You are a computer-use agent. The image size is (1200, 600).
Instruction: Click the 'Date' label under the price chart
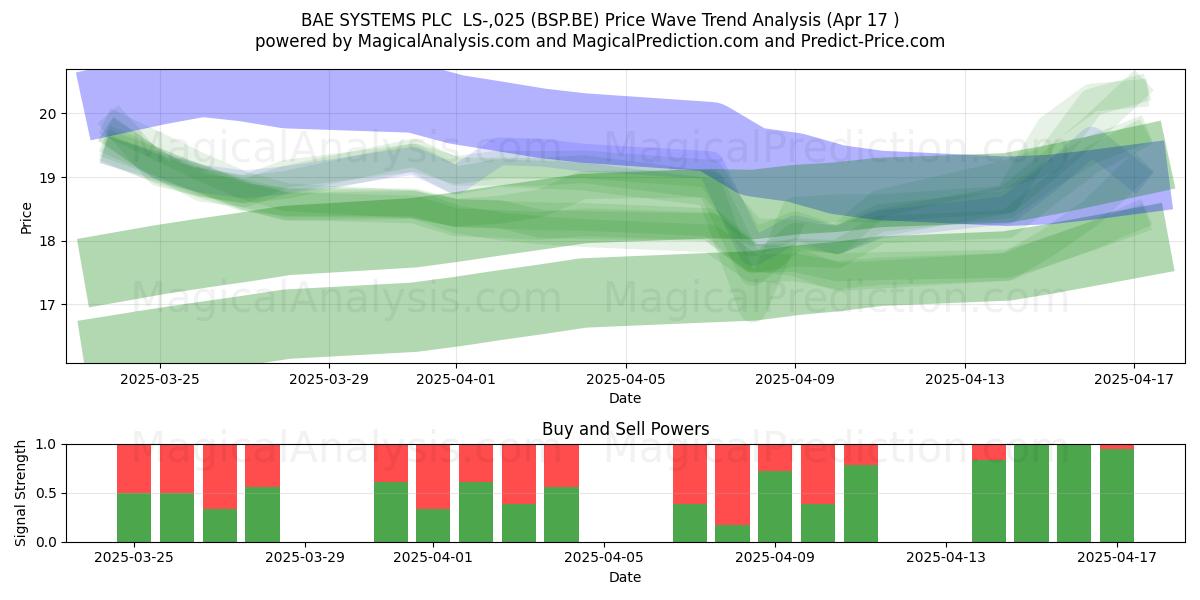coord(625,398)
